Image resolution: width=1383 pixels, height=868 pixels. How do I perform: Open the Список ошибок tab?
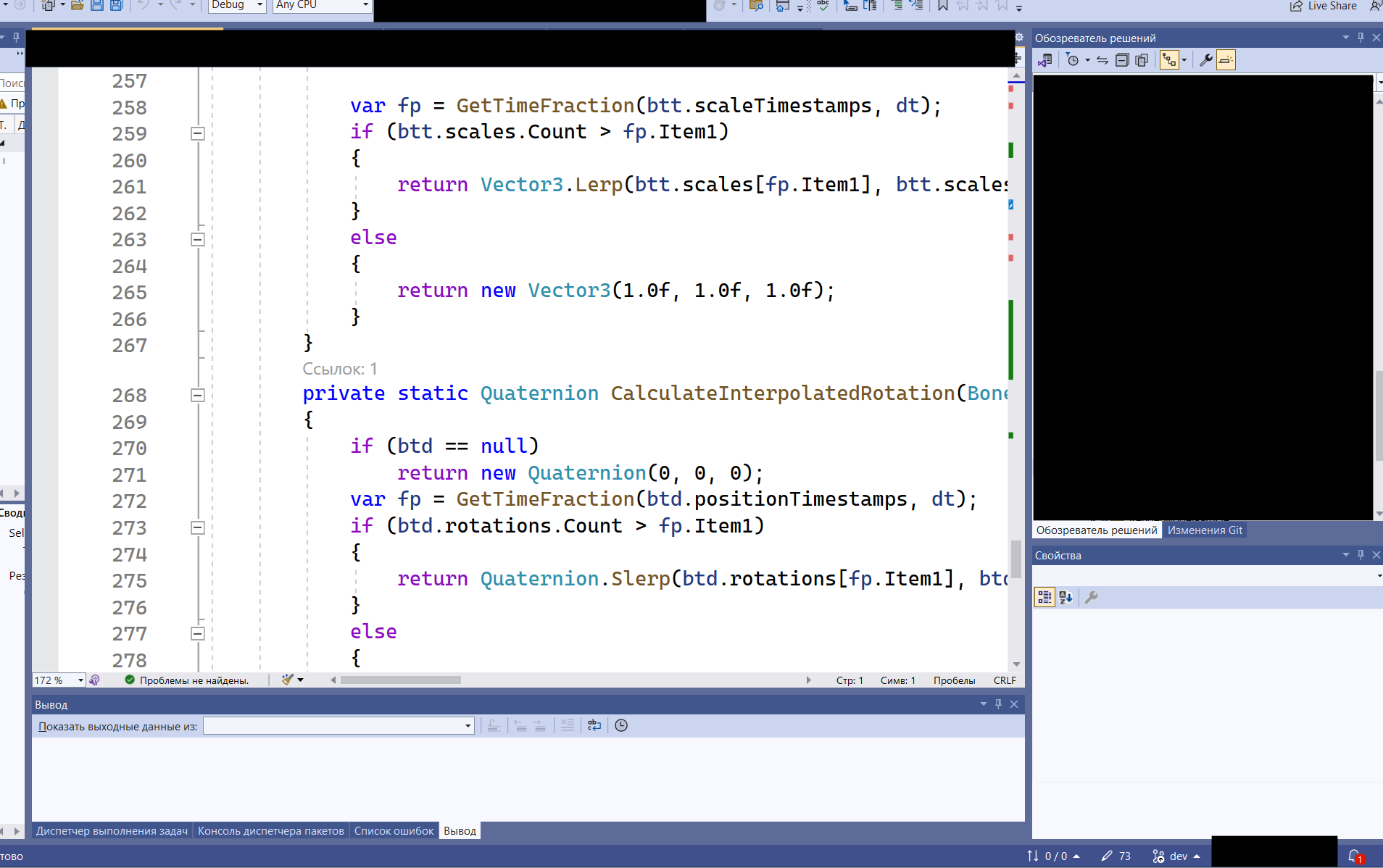pos(394,831)
